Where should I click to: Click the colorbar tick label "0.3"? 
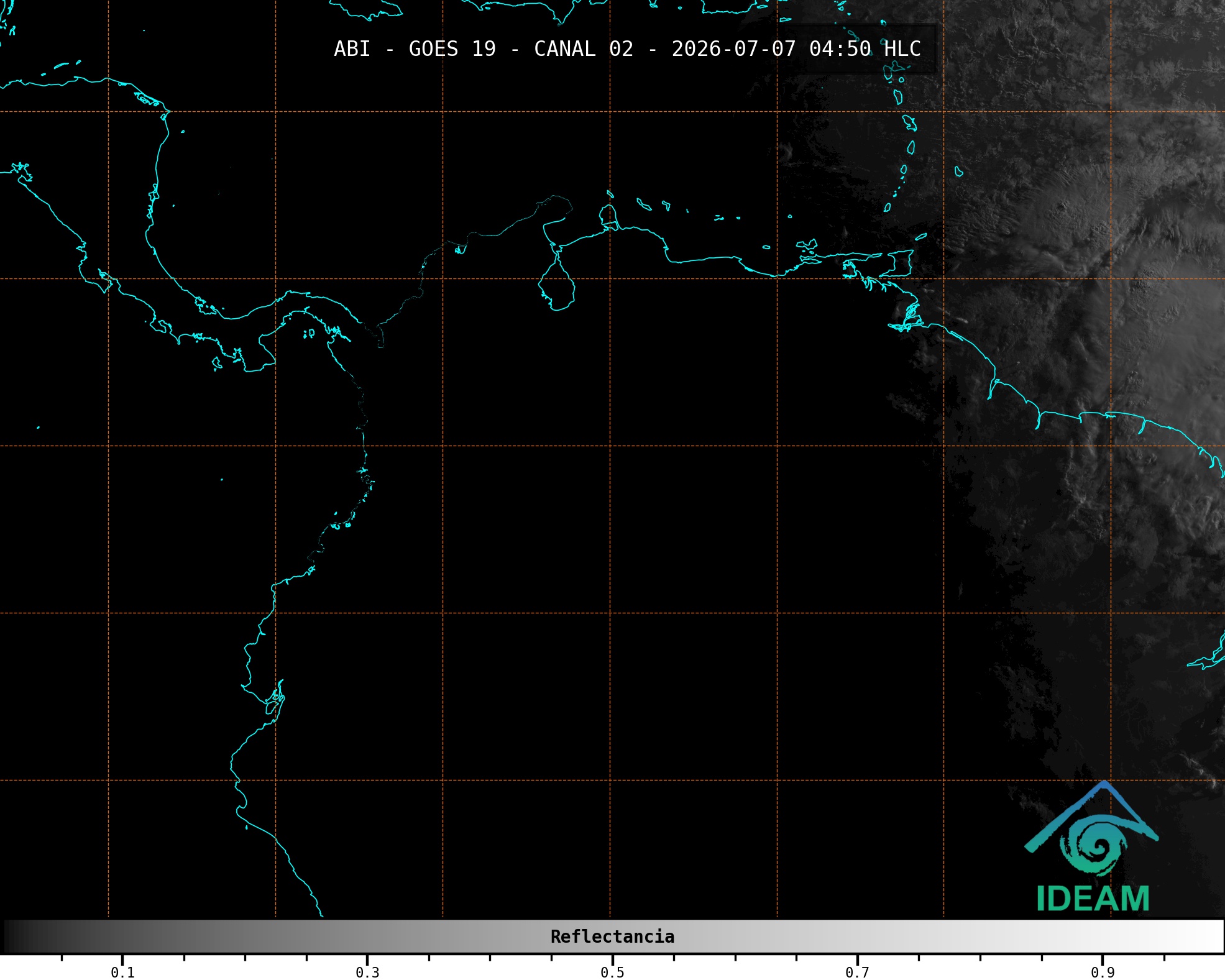click(367, 973)
